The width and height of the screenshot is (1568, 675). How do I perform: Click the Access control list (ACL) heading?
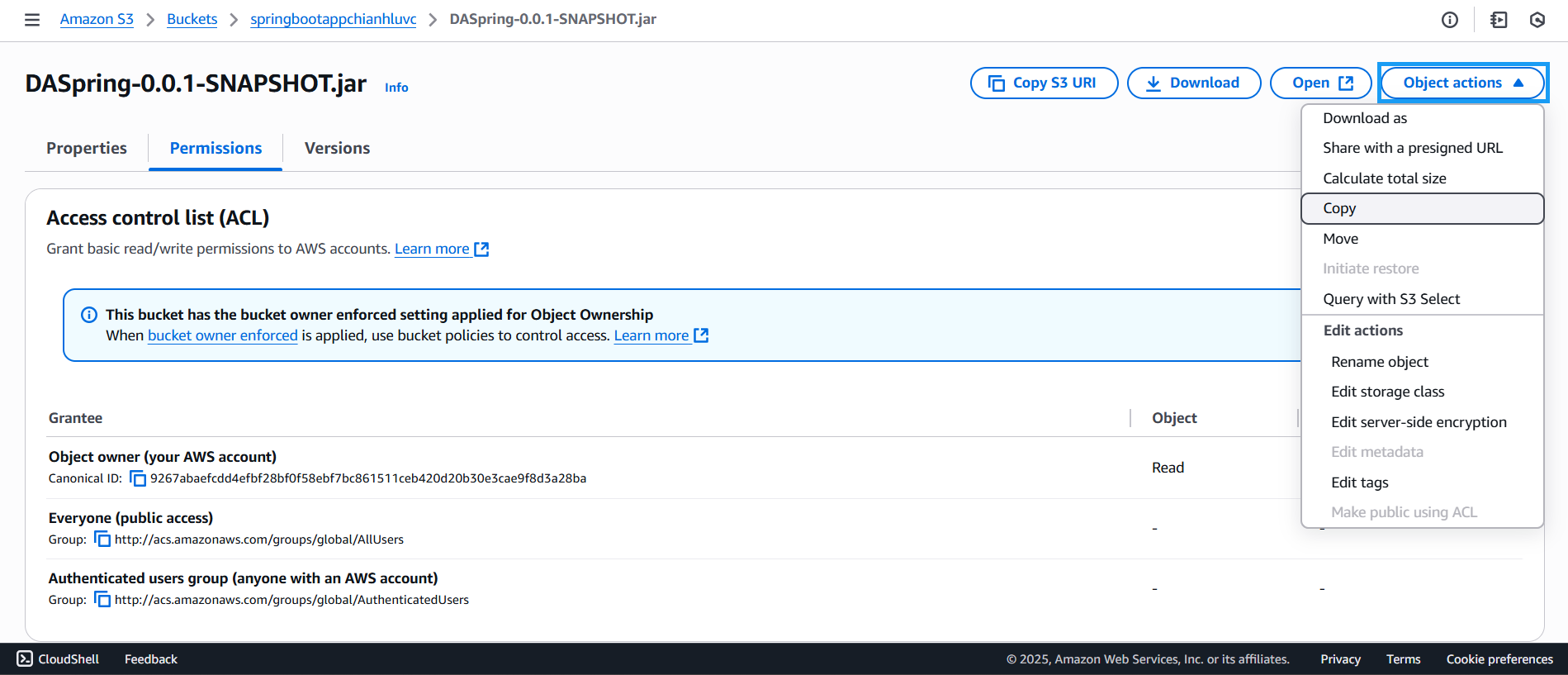click(x=158, y=218)
